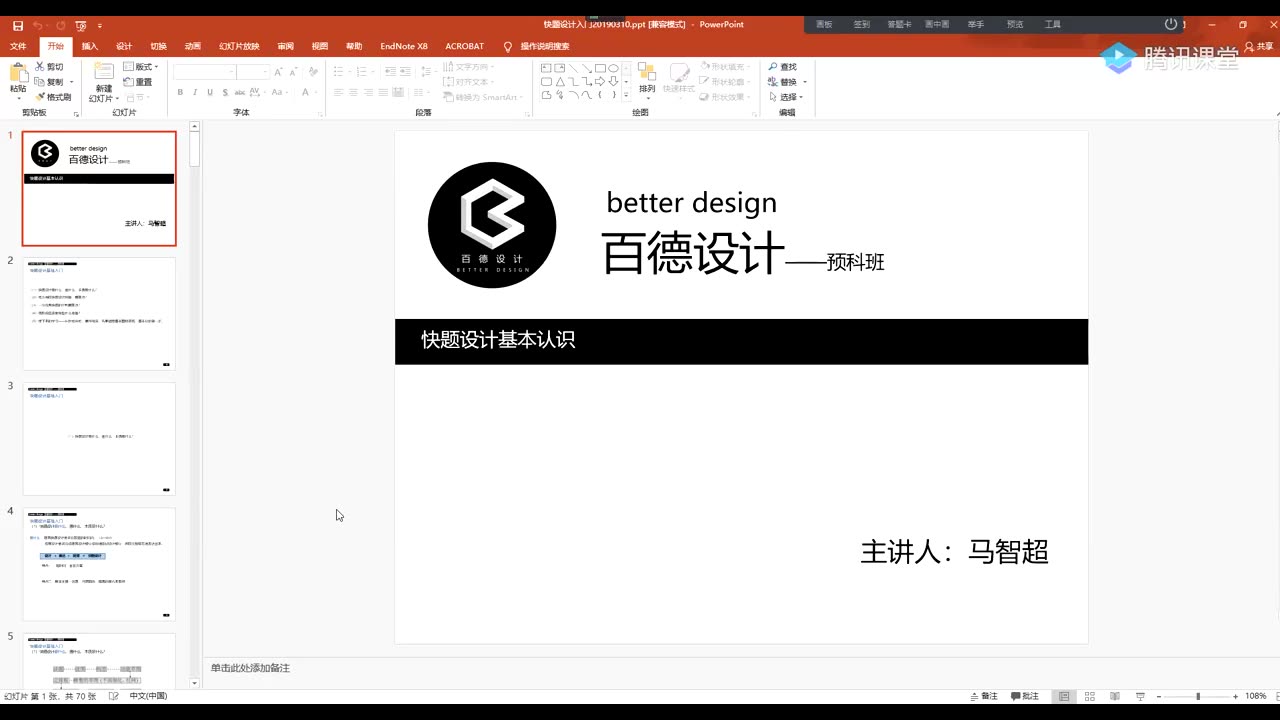Activate the Format Painter (格式刷)
Image resolution: width=1280 pixels, height=720 pixels.
coord(52,97)
